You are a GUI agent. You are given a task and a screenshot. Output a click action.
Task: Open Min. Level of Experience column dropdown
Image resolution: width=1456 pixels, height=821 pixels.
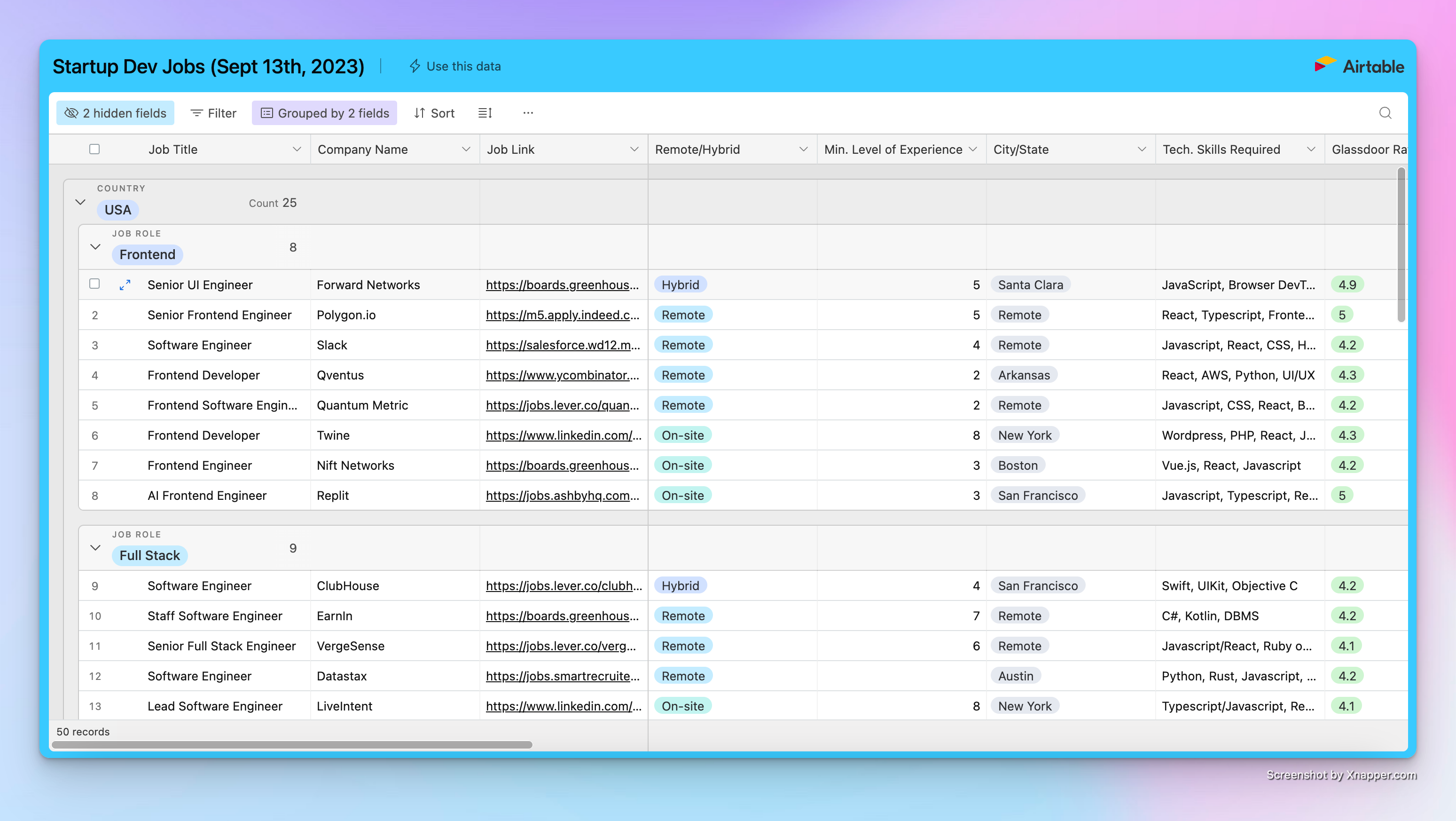pos(973,149)
